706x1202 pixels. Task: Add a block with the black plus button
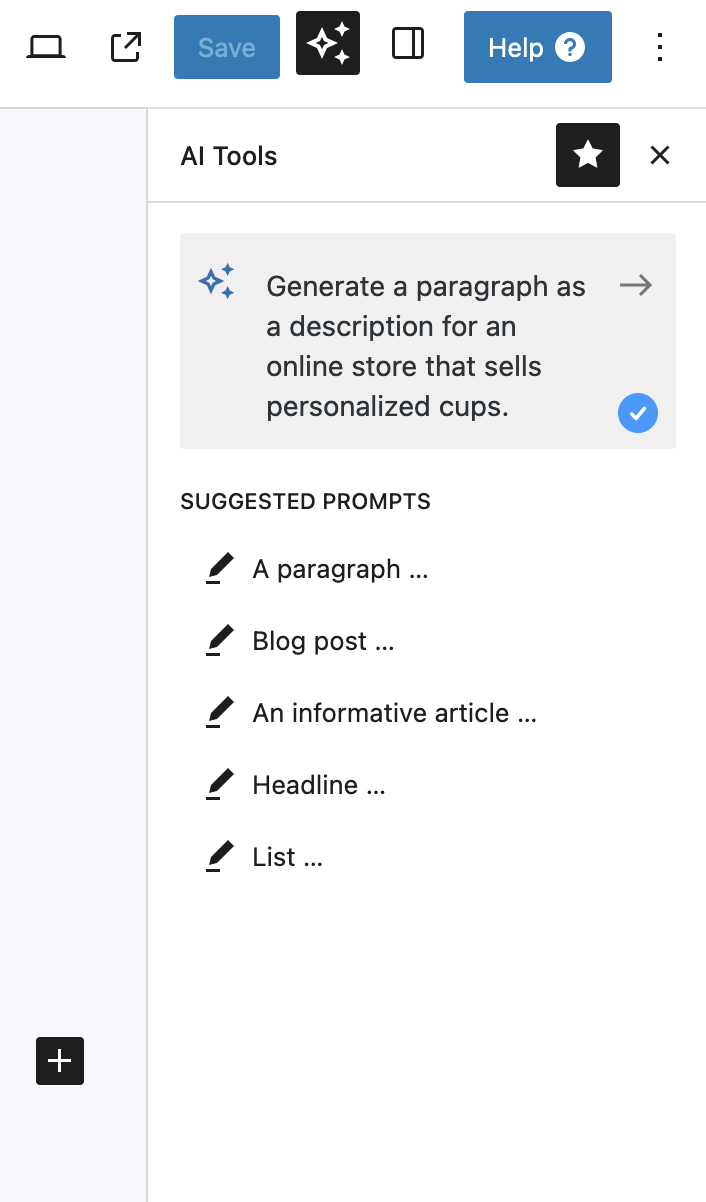point(60,1061)
